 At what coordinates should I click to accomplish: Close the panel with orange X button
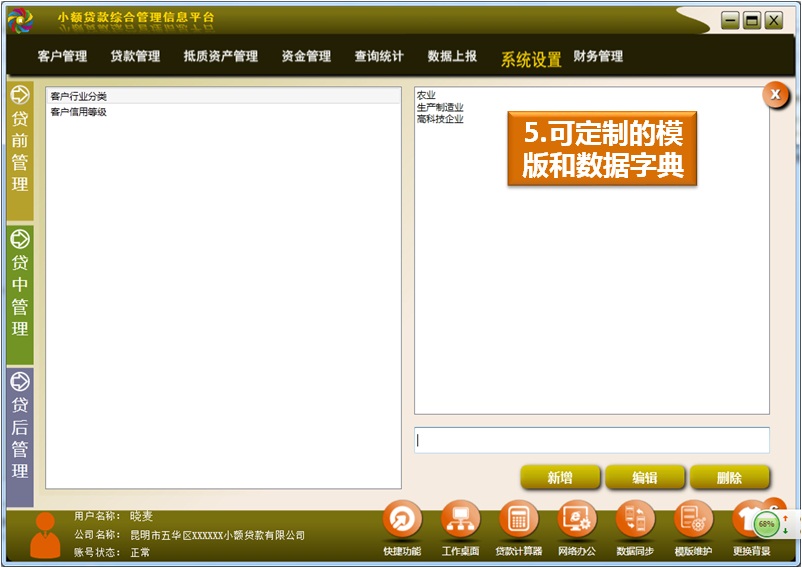click(775, 95)
